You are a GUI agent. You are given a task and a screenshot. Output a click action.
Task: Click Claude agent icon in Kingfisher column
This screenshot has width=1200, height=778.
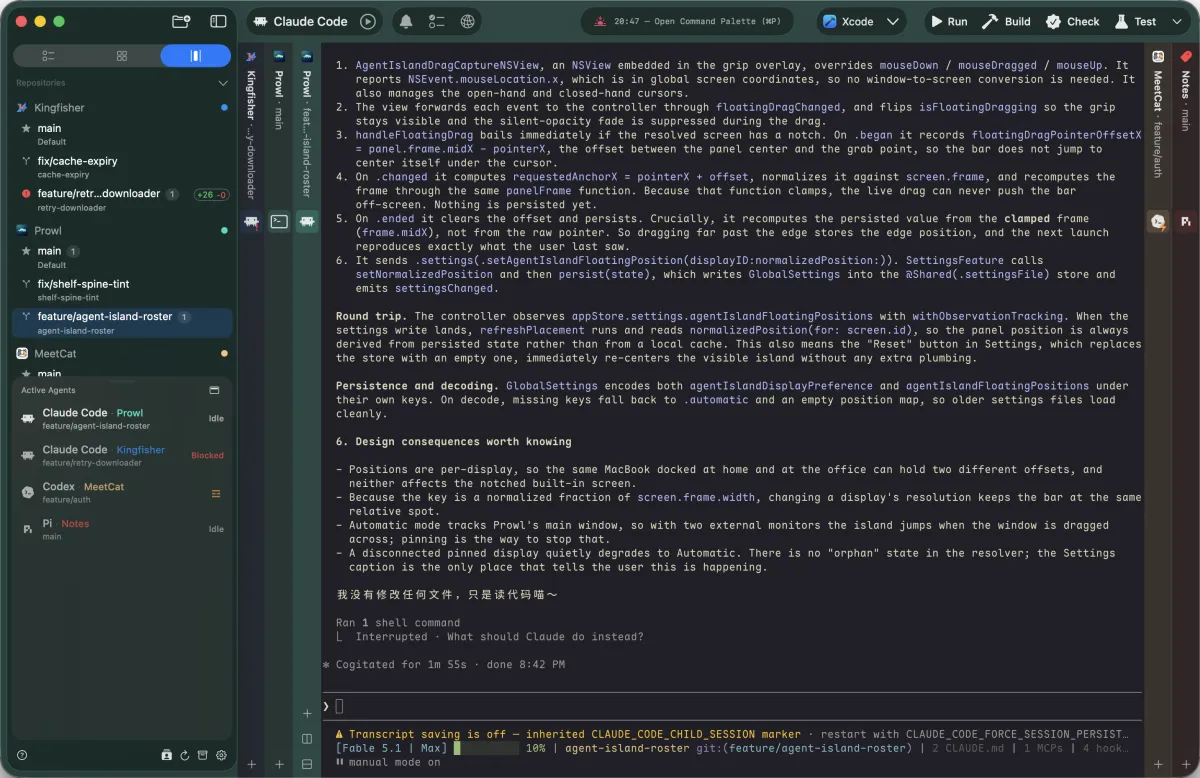pyautogui.click(x=251, y=222)
